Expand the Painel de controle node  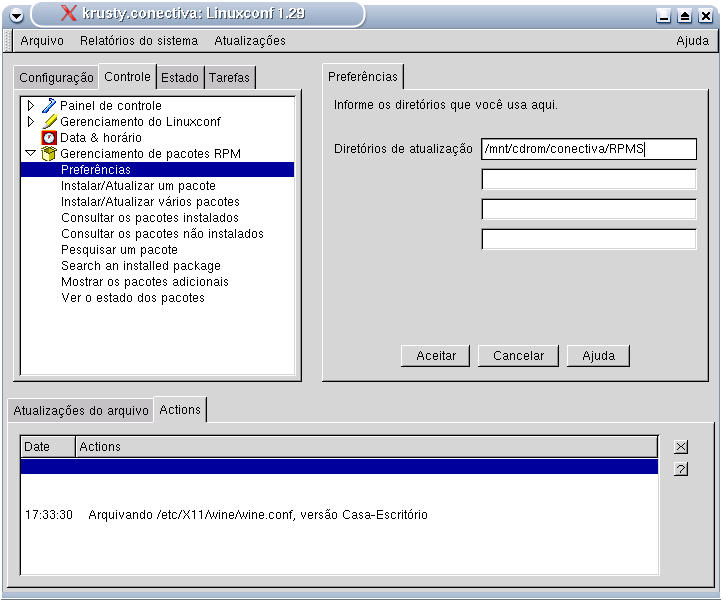31,106
